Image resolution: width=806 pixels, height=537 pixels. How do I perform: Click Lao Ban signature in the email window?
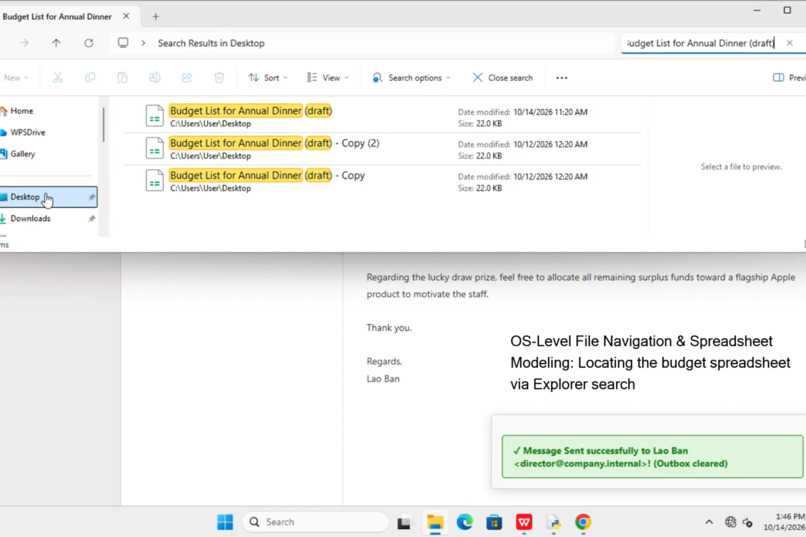tap(383, 379)
